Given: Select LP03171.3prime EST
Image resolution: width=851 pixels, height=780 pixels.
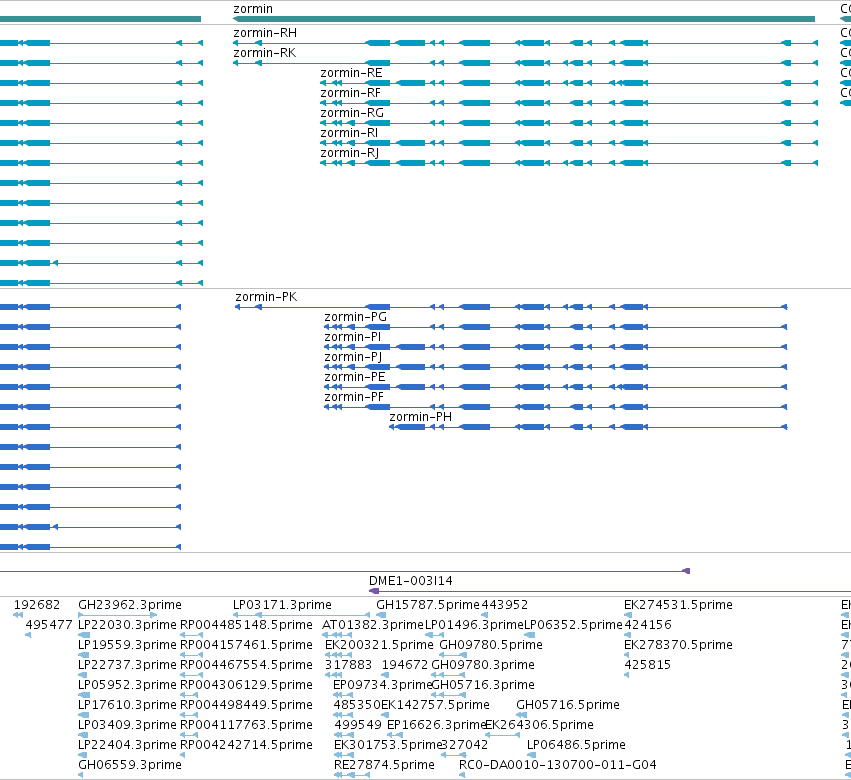Looking at the screenshot, I should (282, 605).
